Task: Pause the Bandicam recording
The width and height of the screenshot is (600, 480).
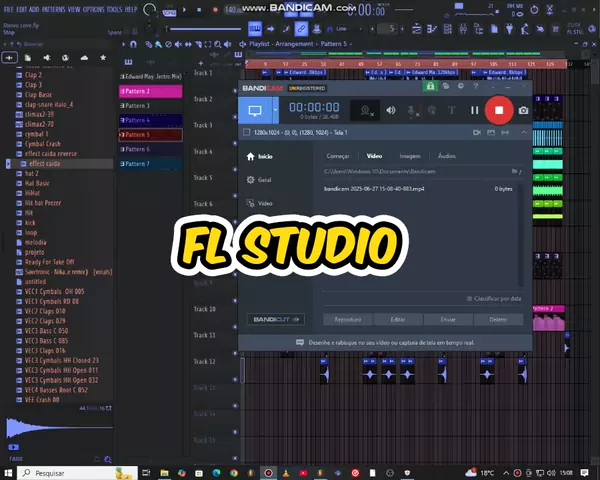Action: (x=475, y=110)
